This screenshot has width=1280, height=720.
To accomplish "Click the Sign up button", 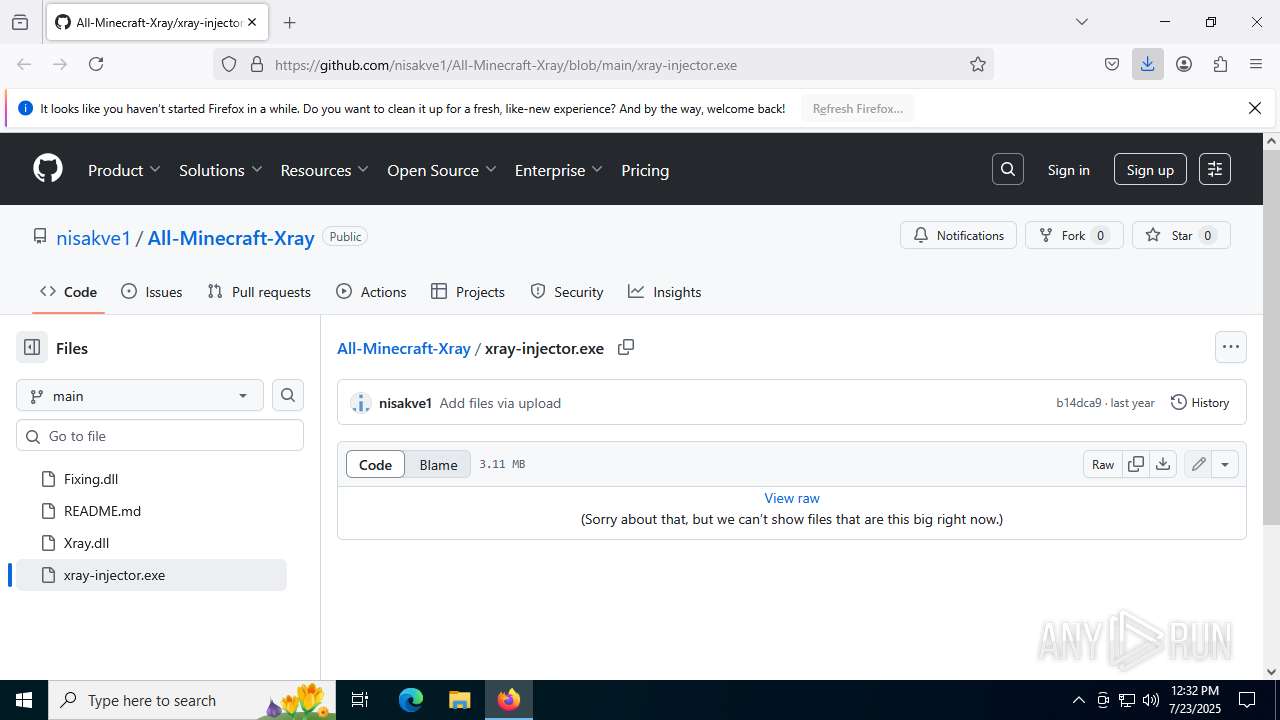I will click(1150, 170).
